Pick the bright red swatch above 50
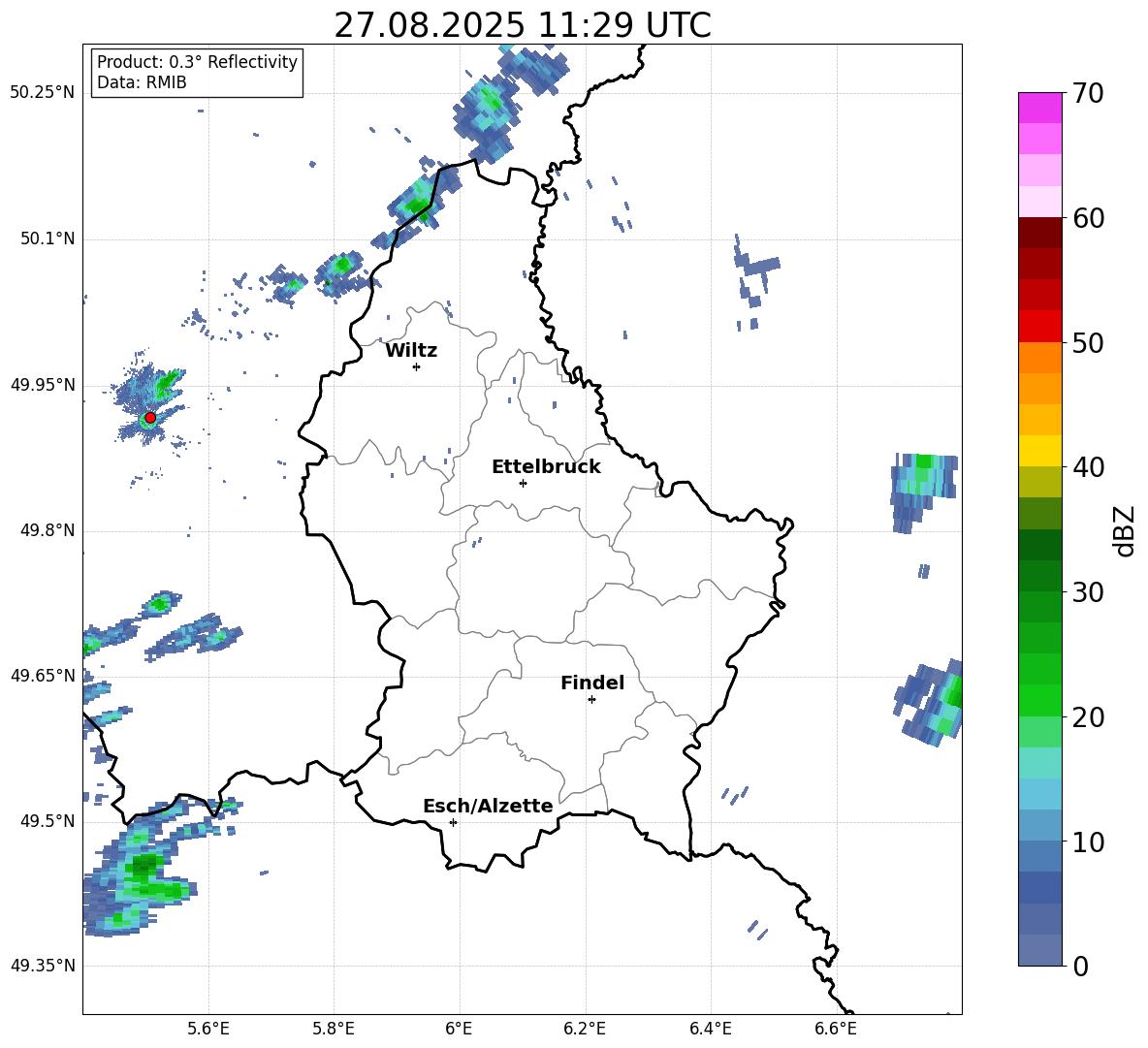 point(1039,327)
